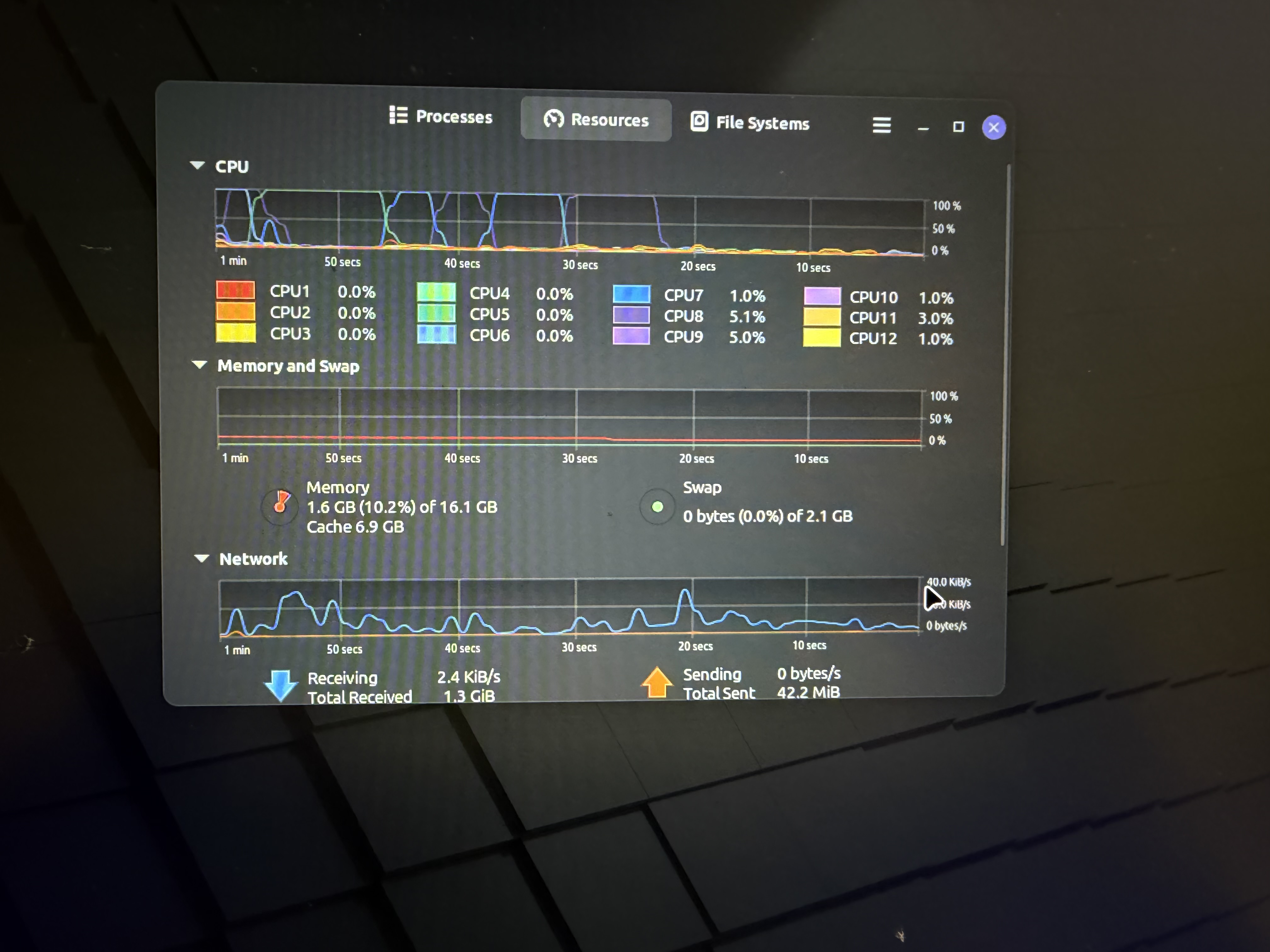This screenshot has height=952, width=1270.
Task: Collapse the CPU section
Action: click(x=197, y=165)
